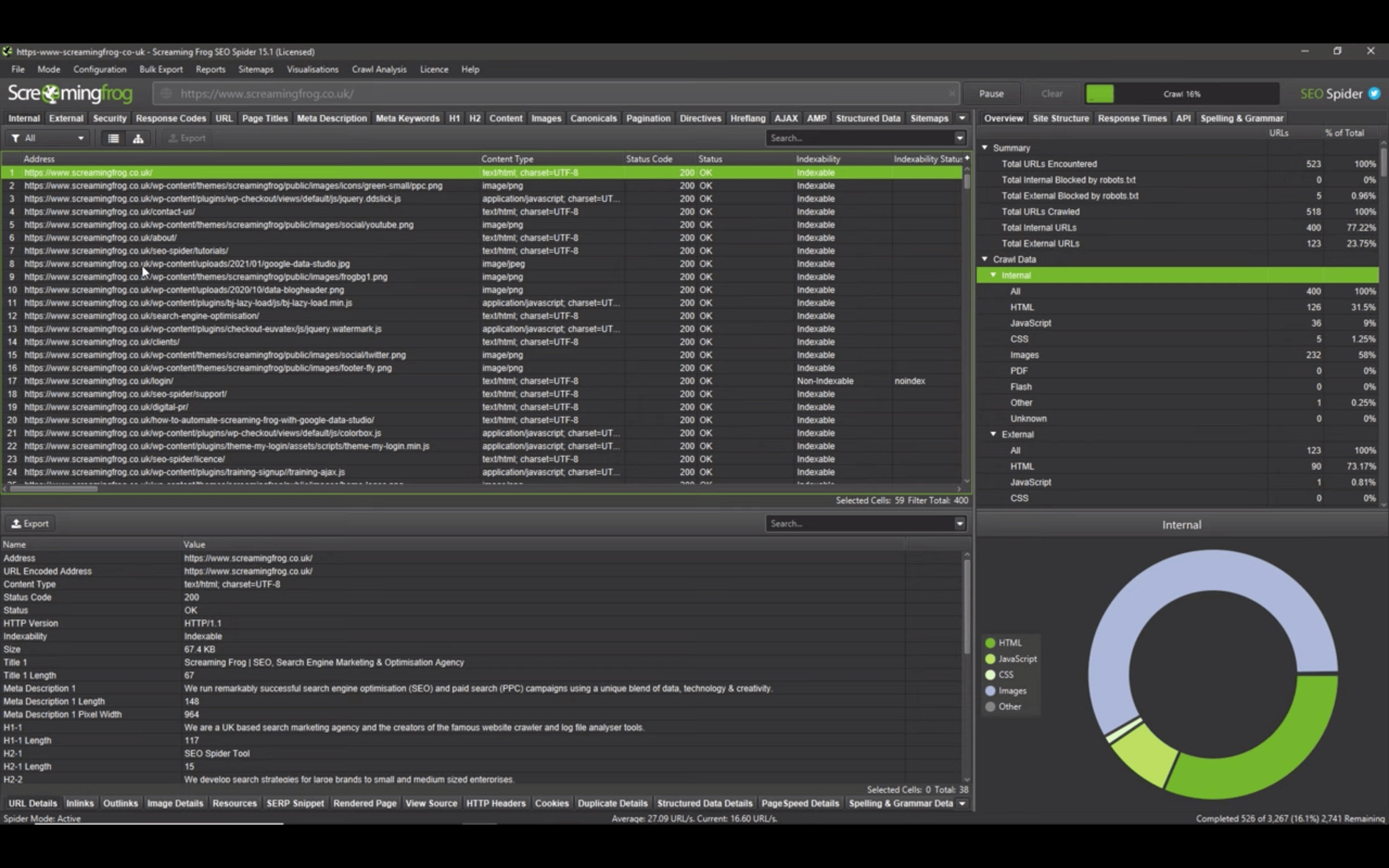Switch to list view icon
1389x868 pixels.
113,138
